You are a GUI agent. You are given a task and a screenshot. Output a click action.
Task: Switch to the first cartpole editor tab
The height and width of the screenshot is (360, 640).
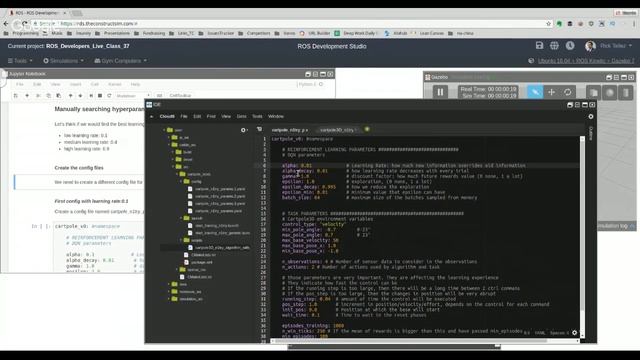coord(290,130)
